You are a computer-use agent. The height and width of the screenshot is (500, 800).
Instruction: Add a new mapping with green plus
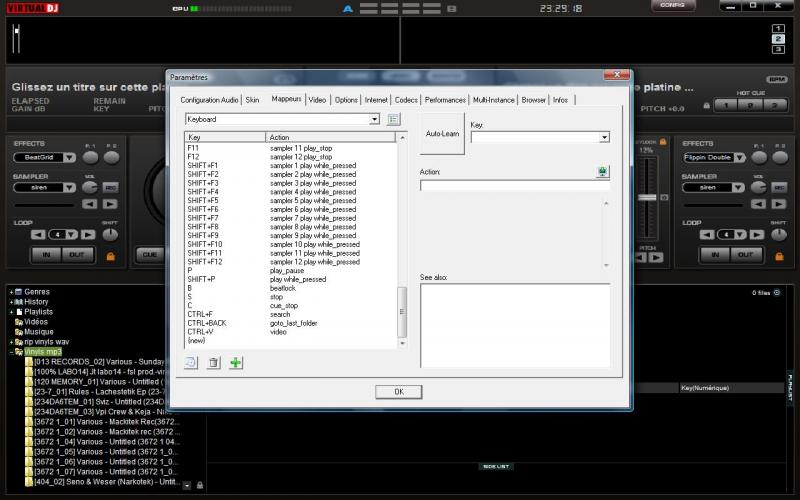pyautogui.click(x=236, y=363)
